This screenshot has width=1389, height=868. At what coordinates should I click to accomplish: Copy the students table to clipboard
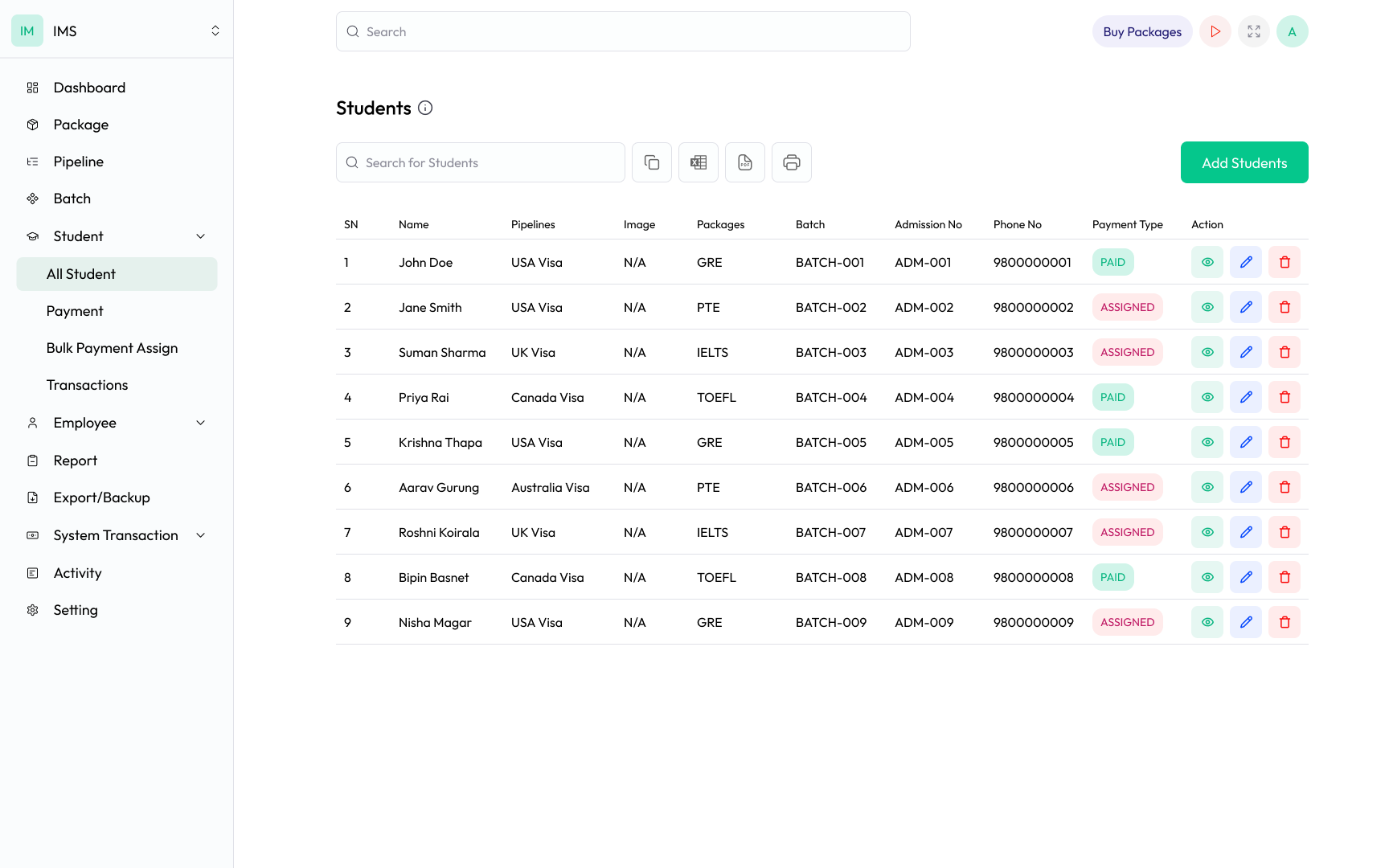[652, 162]
